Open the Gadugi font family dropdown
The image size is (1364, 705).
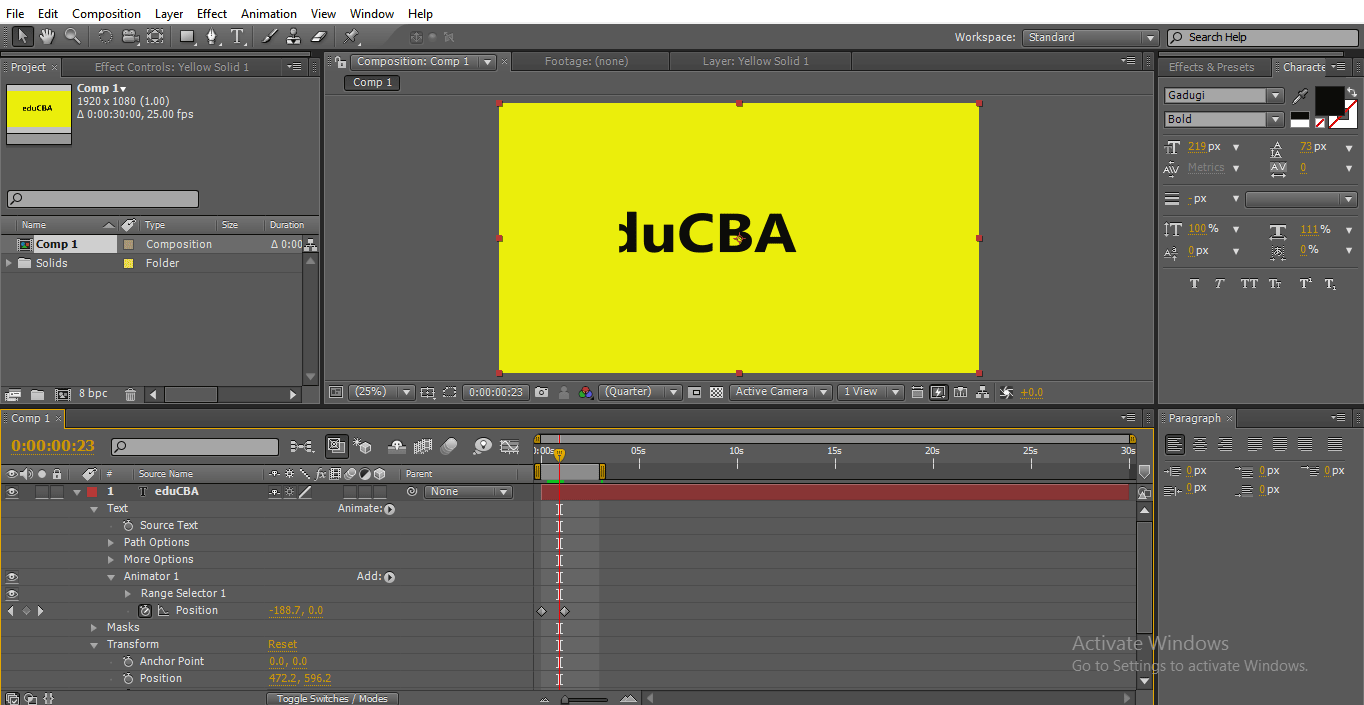[1224, 96]
